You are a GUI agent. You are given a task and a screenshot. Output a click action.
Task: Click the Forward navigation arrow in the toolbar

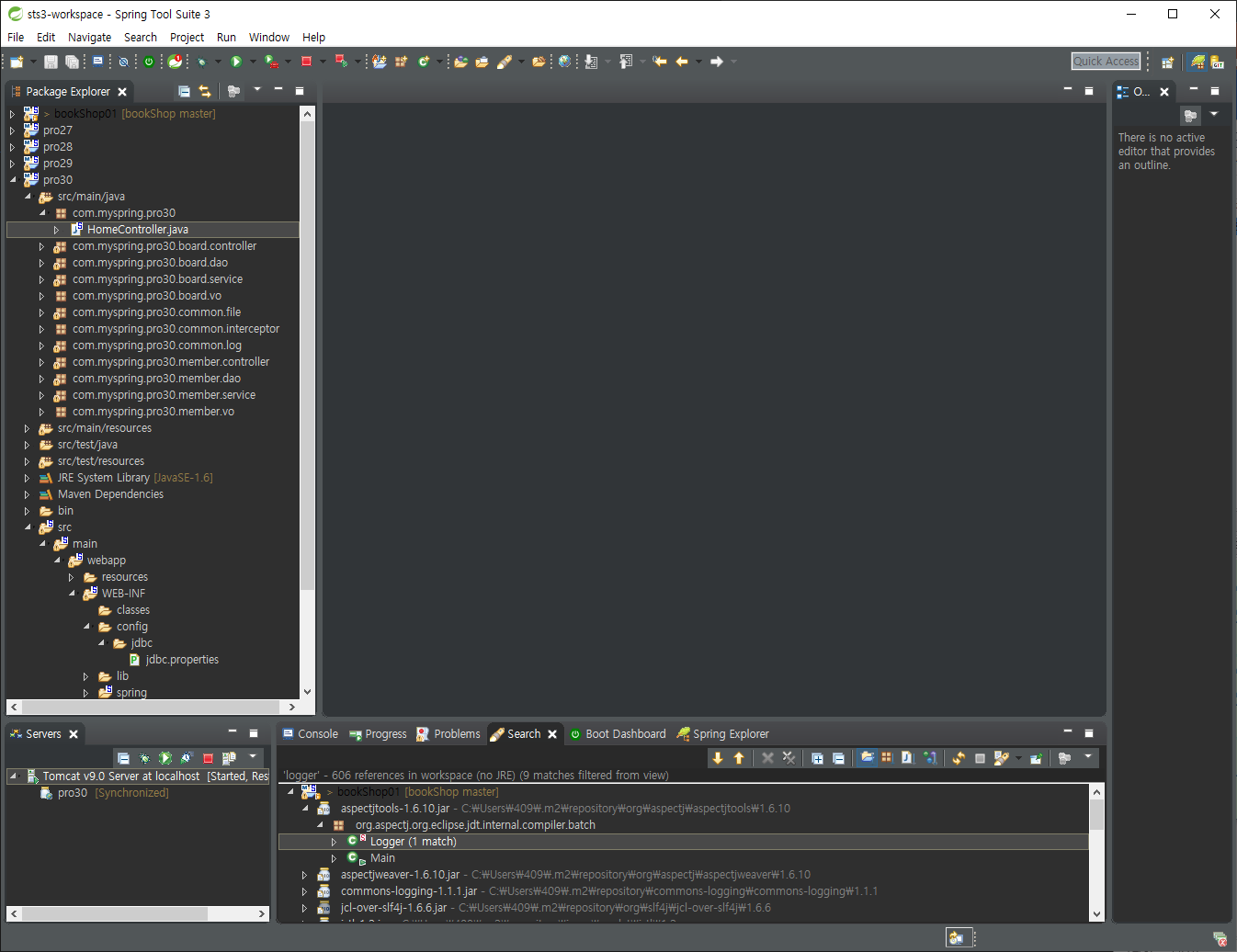[x=717, y=62]
